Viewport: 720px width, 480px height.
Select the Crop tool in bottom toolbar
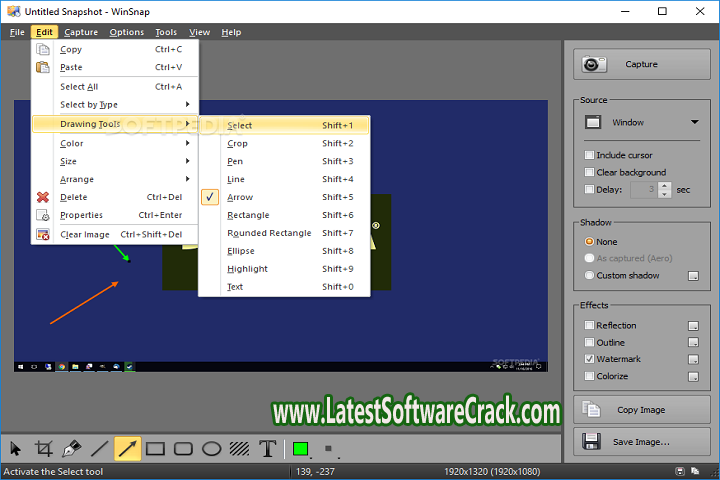[44, 449]
